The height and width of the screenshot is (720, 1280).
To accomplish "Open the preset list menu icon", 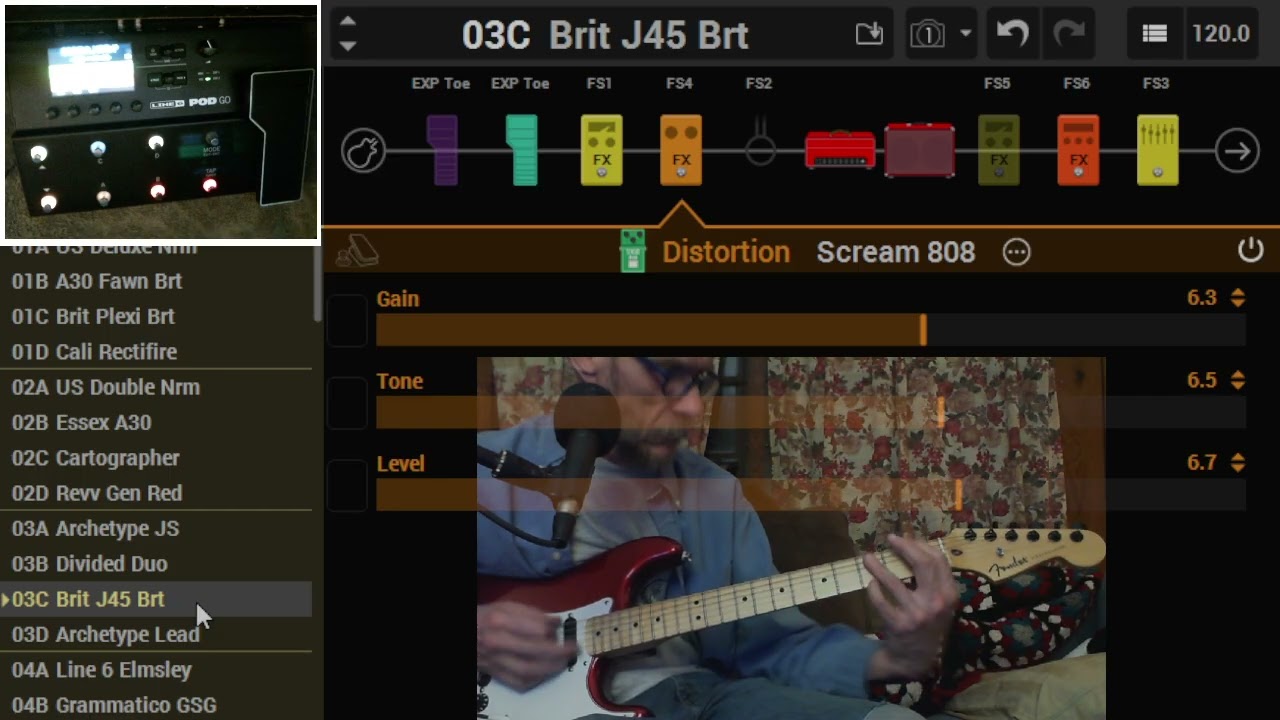I will pos(1155,34).
